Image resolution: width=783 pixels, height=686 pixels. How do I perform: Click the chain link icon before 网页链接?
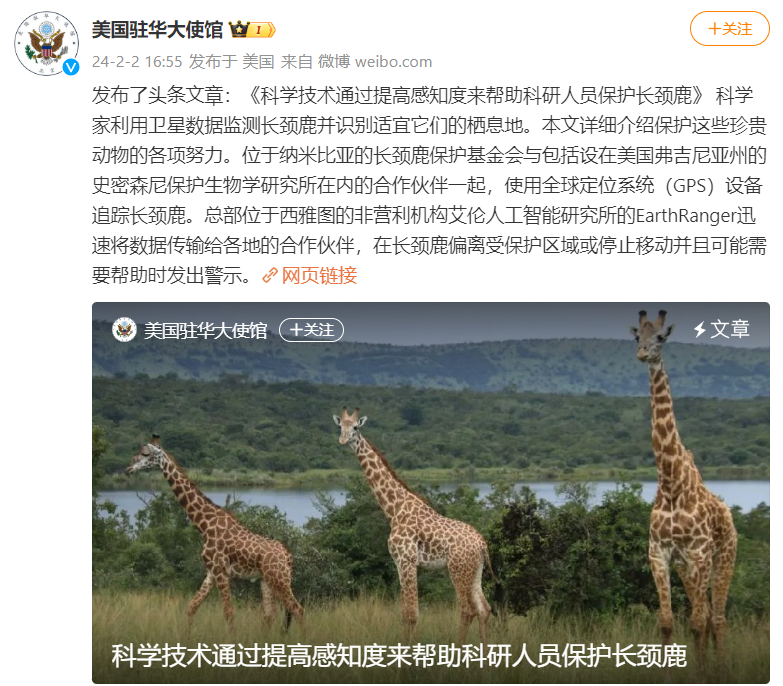270,275
